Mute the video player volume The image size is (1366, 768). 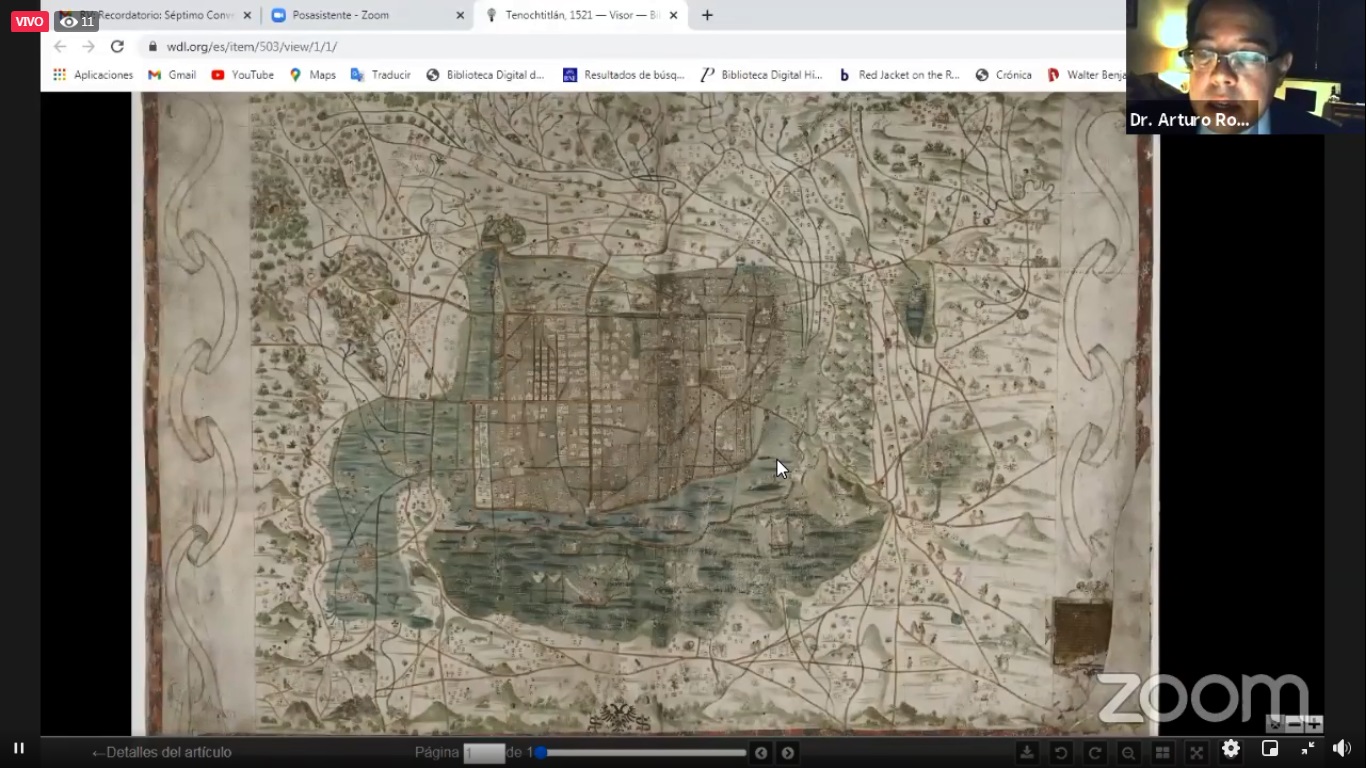coord(1342,749)
